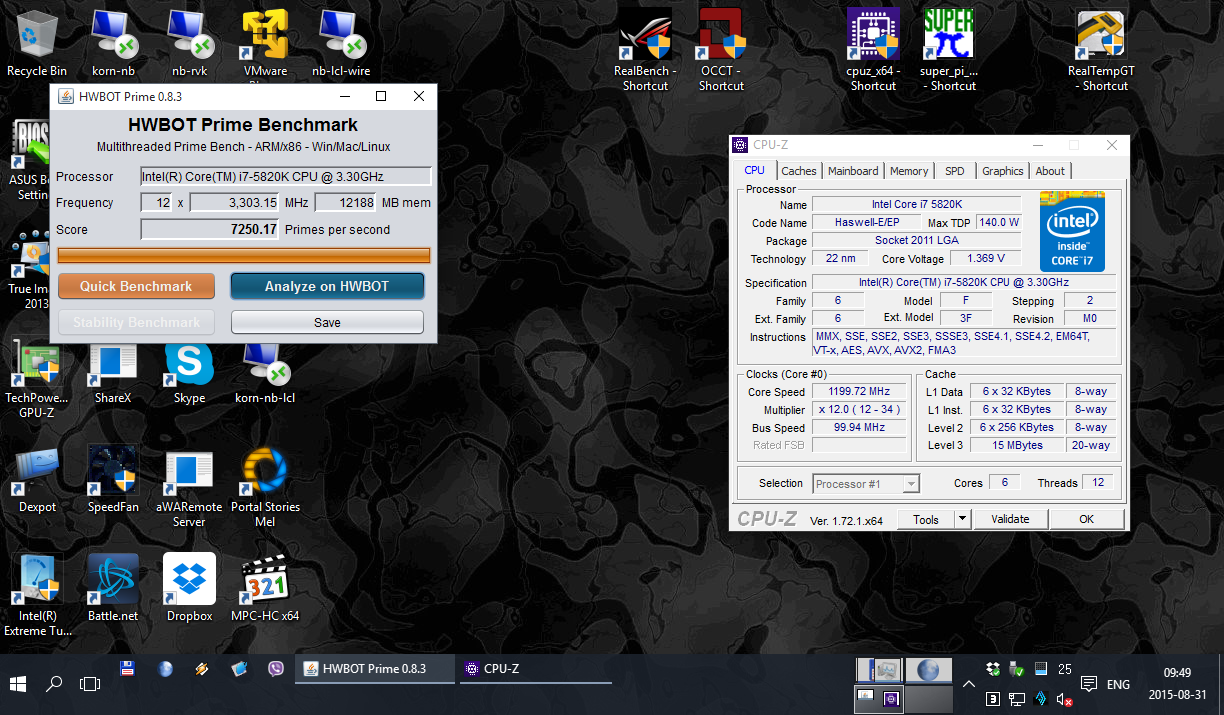Launch the MPC-HC x64 player icon
Screen dimensions: 1224x715
pos(265,589)
